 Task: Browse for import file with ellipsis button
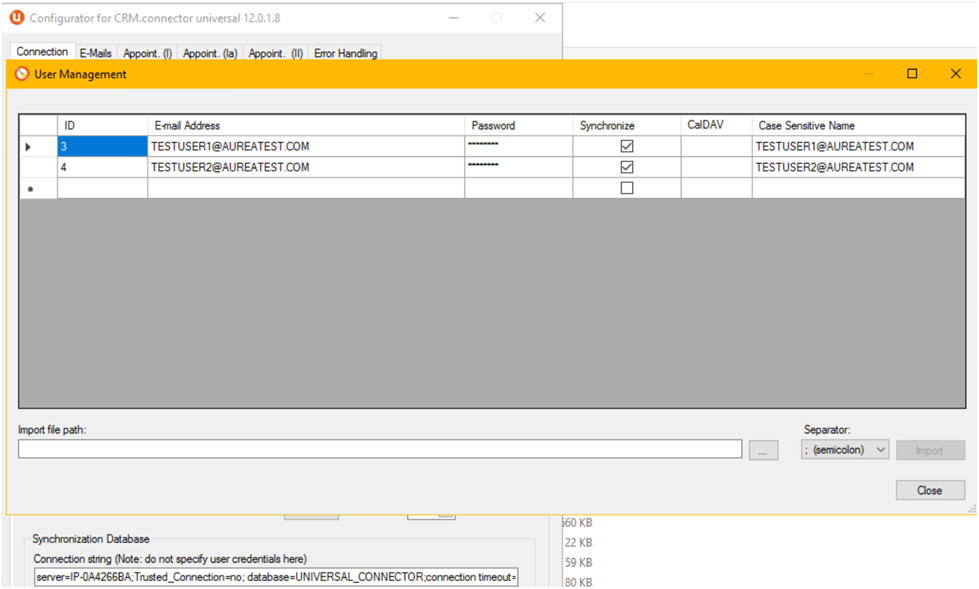pos(764,450)
